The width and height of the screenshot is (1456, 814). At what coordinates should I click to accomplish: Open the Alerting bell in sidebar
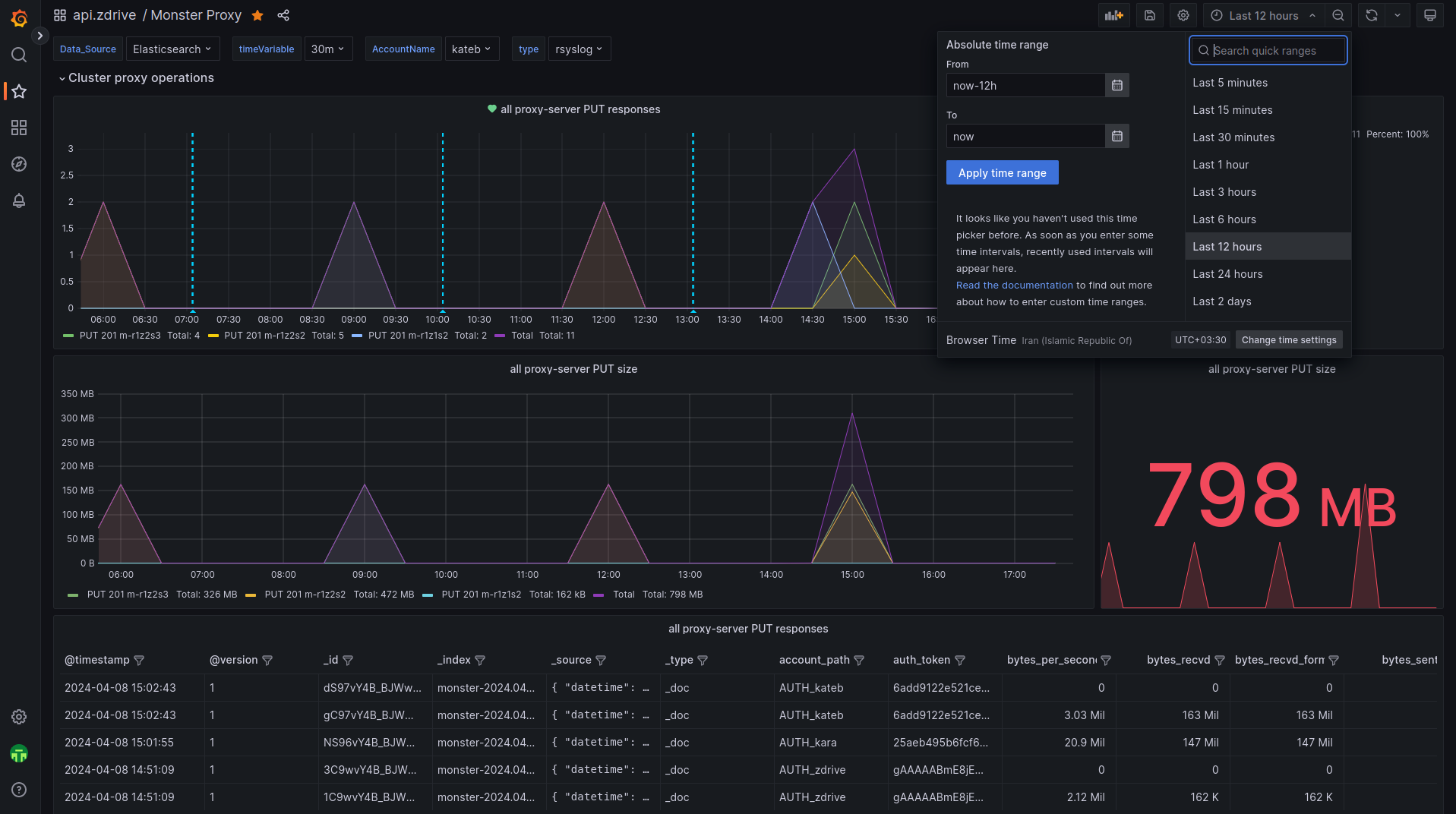tap(19, 200)
